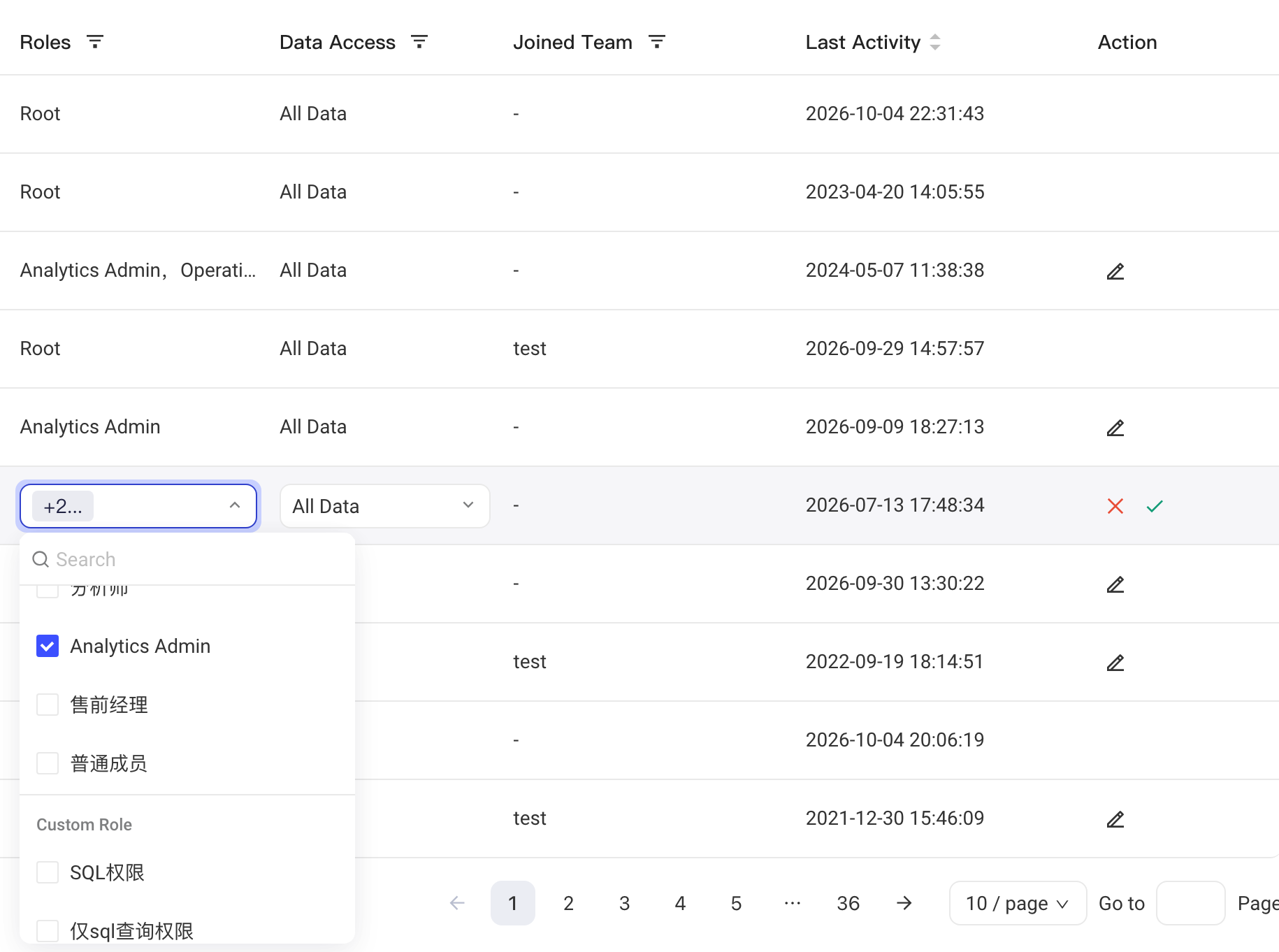Go to previous page arrow

[457, 903]
